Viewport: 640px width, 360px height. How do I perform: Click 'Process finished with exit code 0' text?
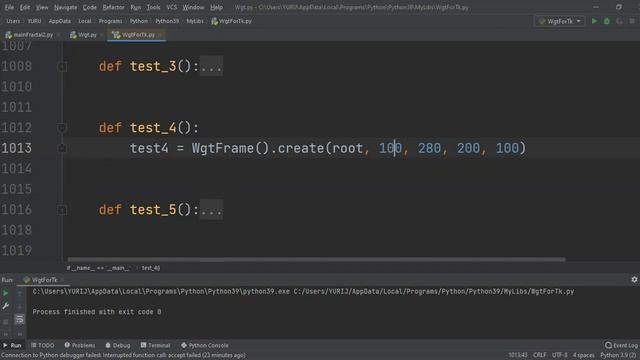pos(97,312)
